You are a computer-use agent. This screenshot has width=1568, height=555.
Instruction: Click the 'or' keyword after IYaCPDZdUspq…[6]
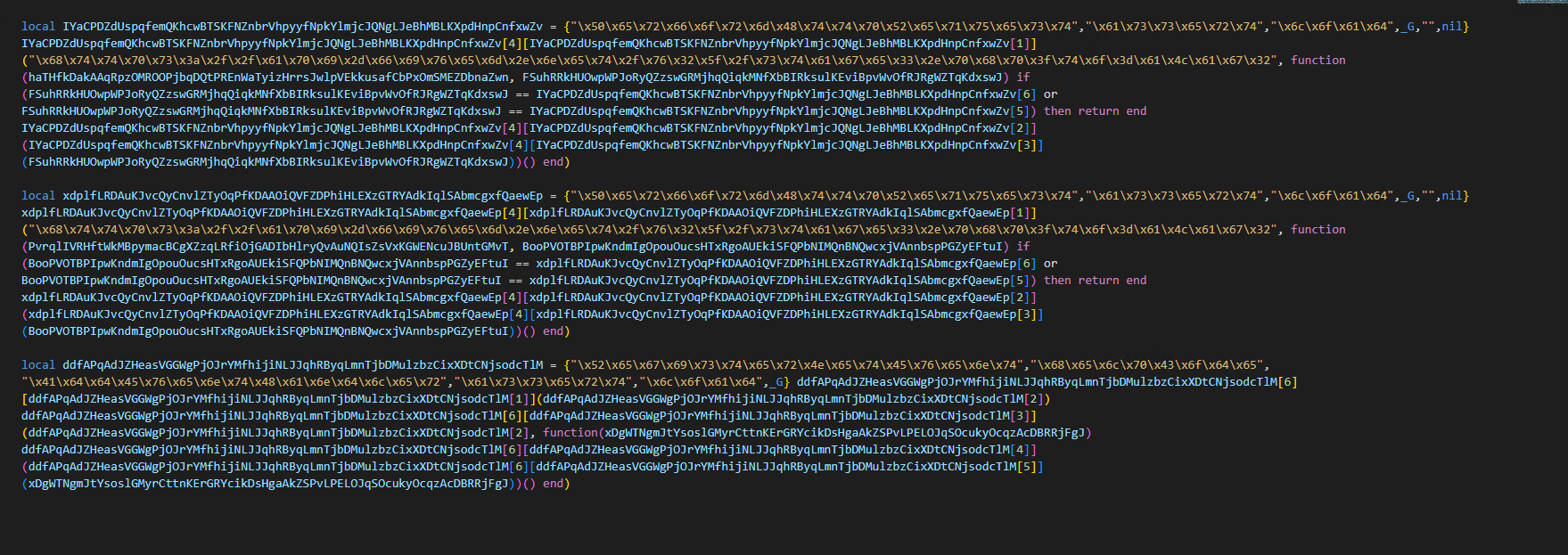[1051, 94]
